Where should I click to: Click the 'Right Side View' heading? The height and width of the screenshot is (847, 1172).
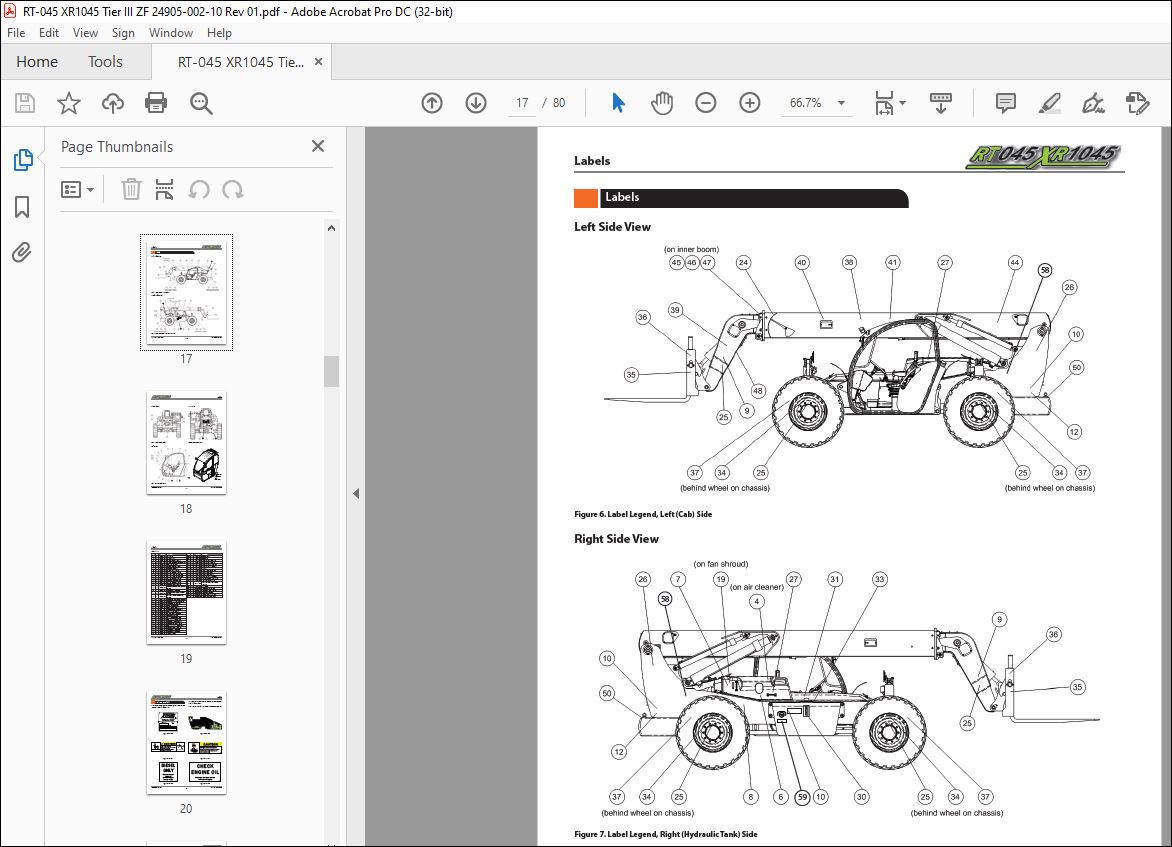click(x=616, y=539)
